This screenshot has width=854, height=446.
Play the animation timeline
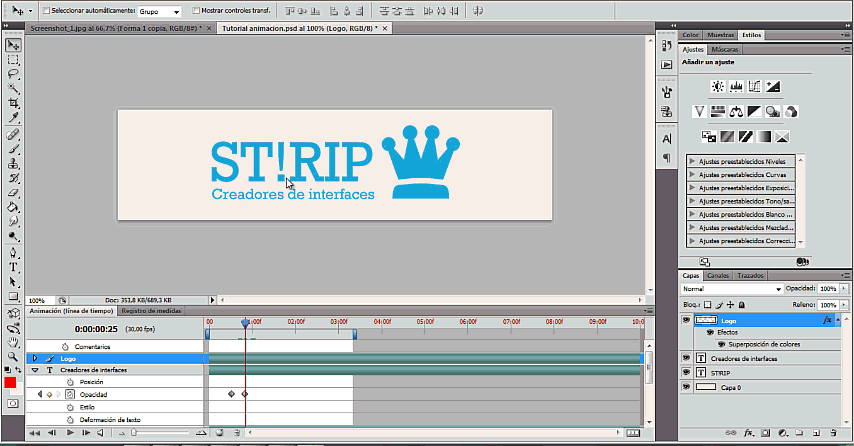coord(70,433)
